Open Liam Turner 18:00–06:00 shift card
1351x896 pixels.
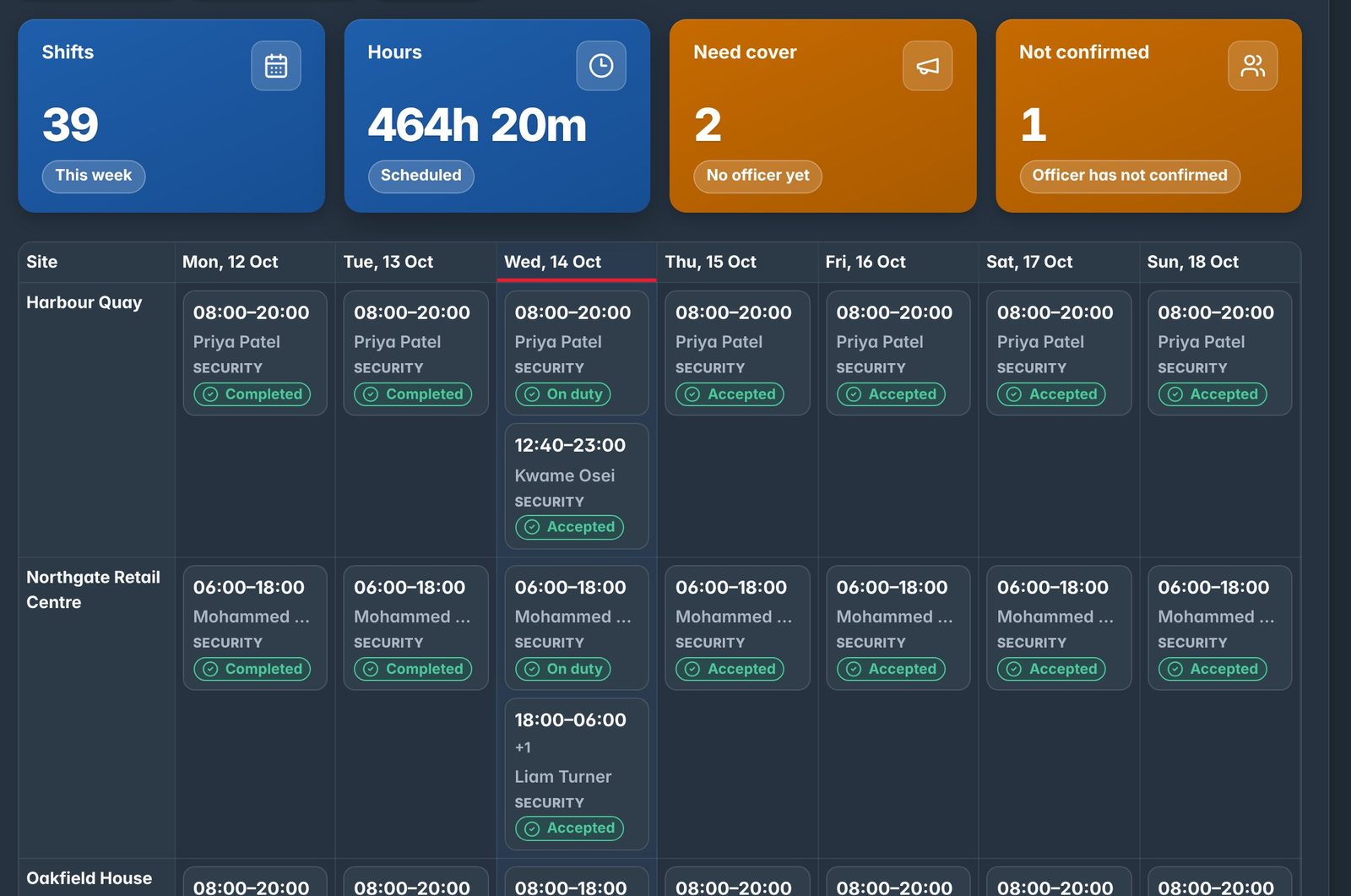tap(577, 774)
